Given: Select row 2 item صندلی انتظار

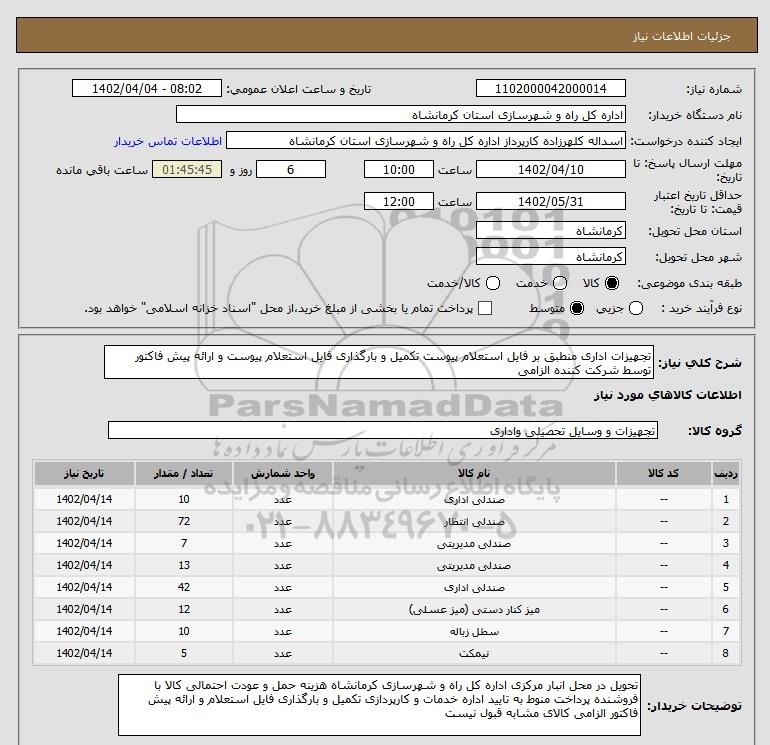Looking at the screenshot, I should 474,522.
